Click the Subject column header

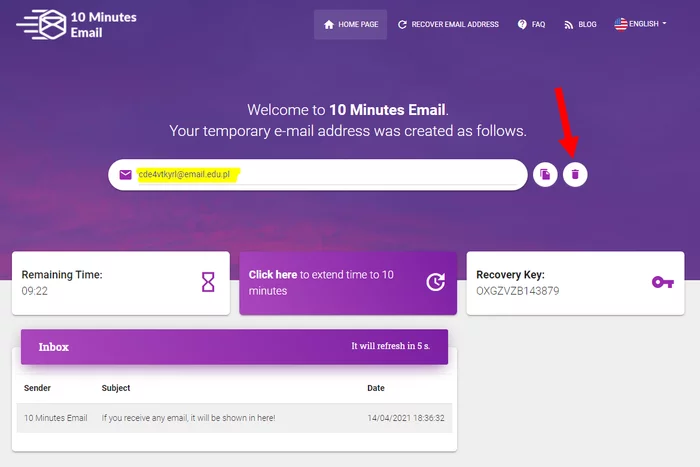click(x=116, y=388)
